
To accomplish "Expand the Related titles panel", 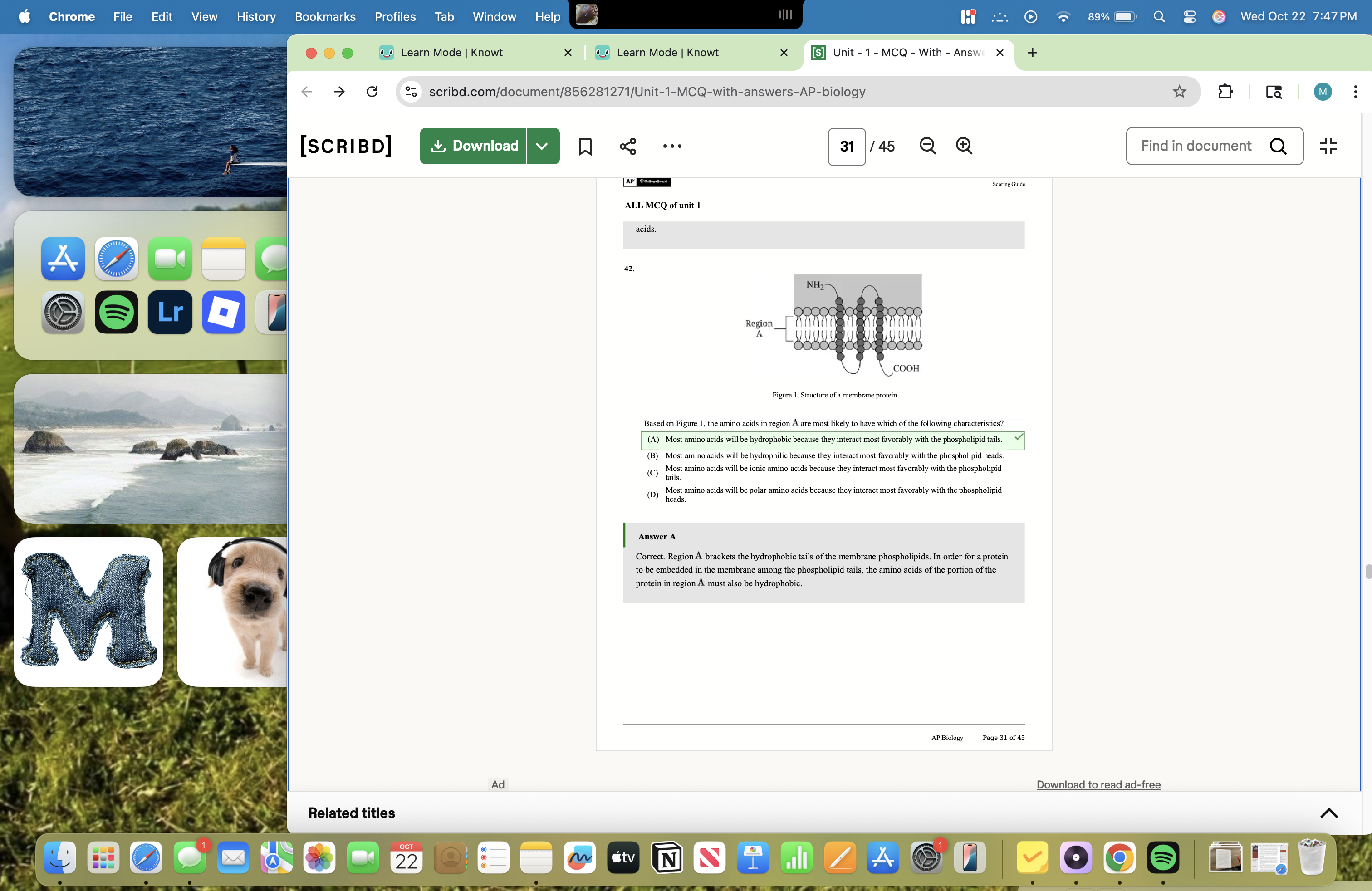I will point(1328,813).
